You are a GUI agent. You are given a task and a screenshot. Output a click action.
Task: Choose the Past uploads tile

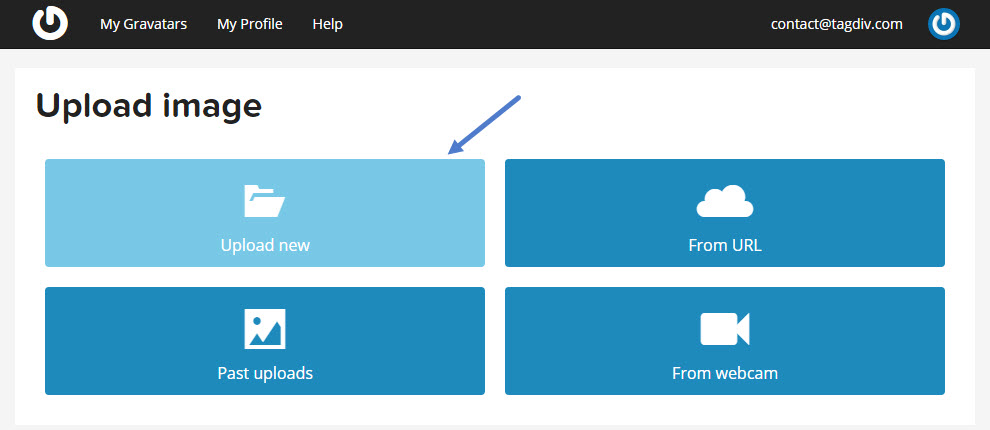point(265,341)
